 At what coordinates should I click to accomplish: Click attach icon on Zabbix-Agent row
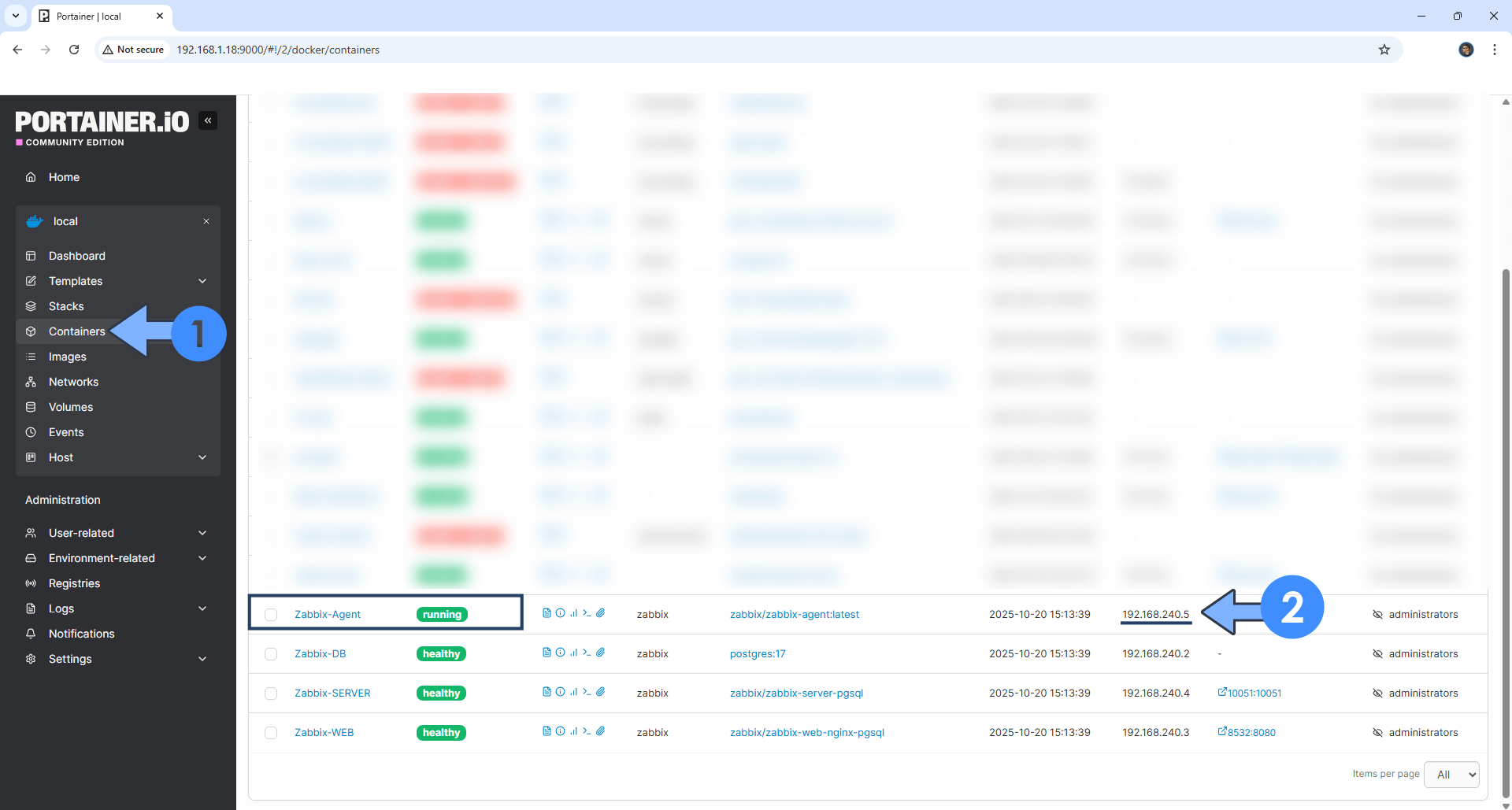click(x=600, y=613)
